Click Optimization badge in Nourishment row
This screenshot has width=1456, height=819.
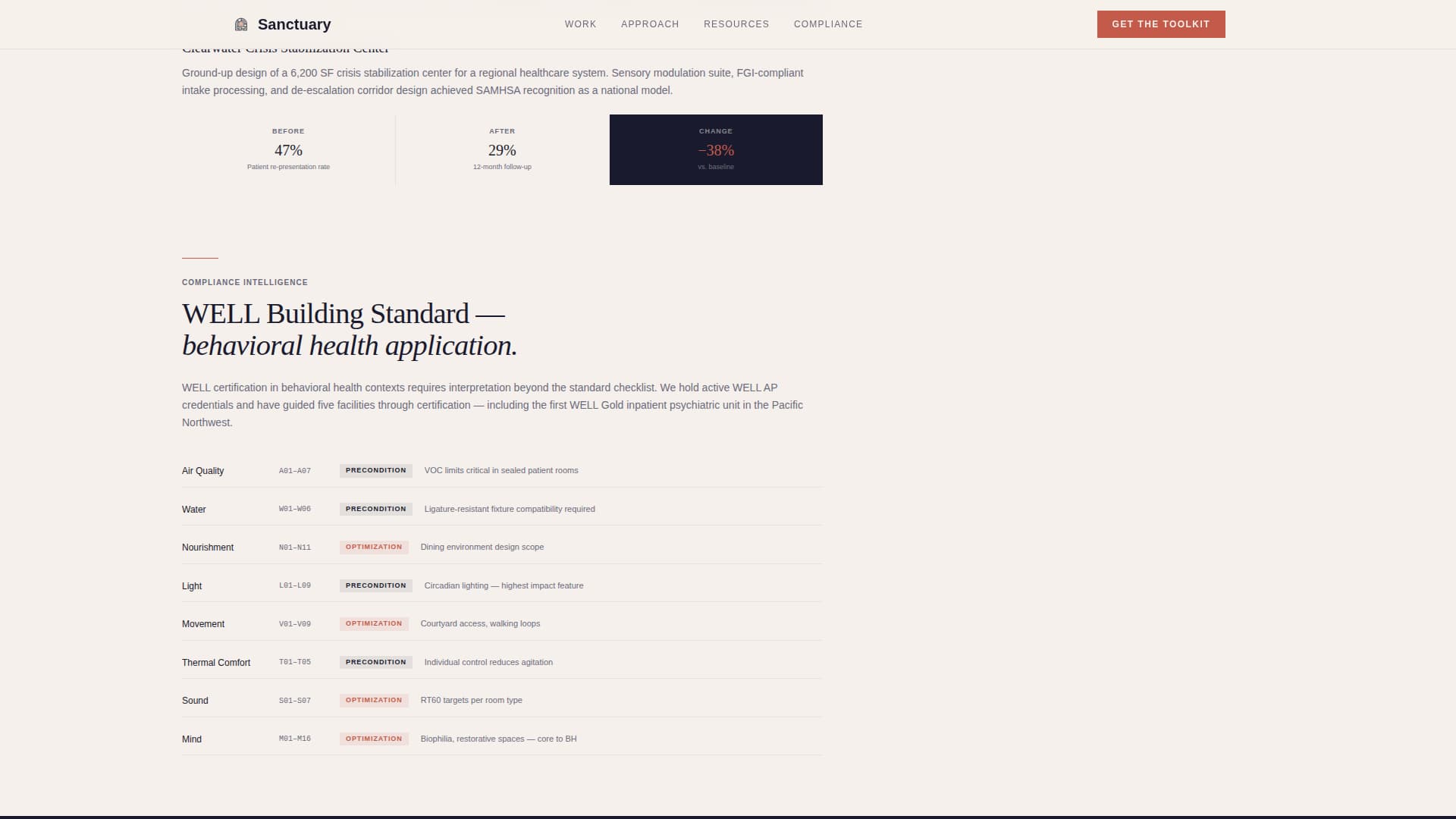pyautogui.click(x=374, y=547)
